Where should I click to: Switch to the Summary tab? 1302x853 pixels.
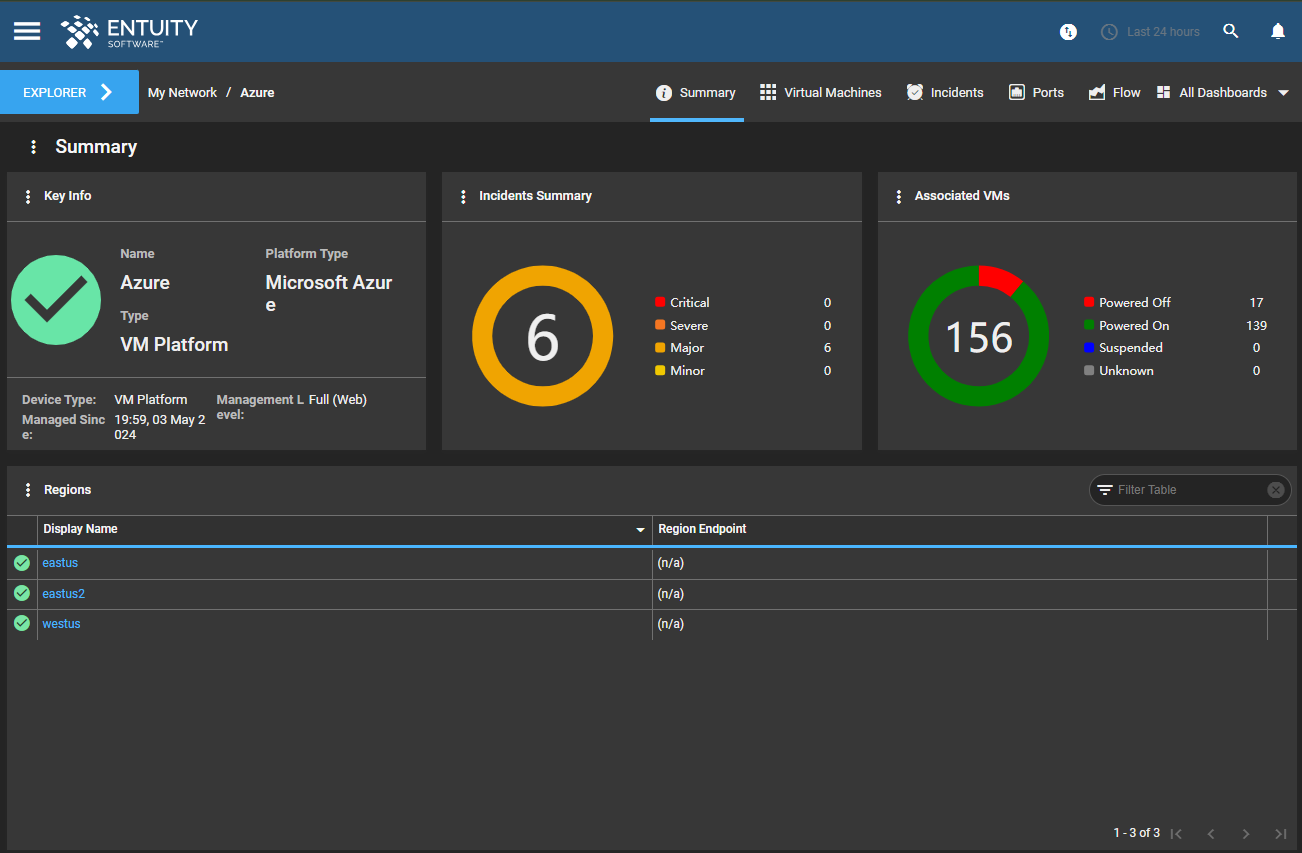[x=696, y=92]
